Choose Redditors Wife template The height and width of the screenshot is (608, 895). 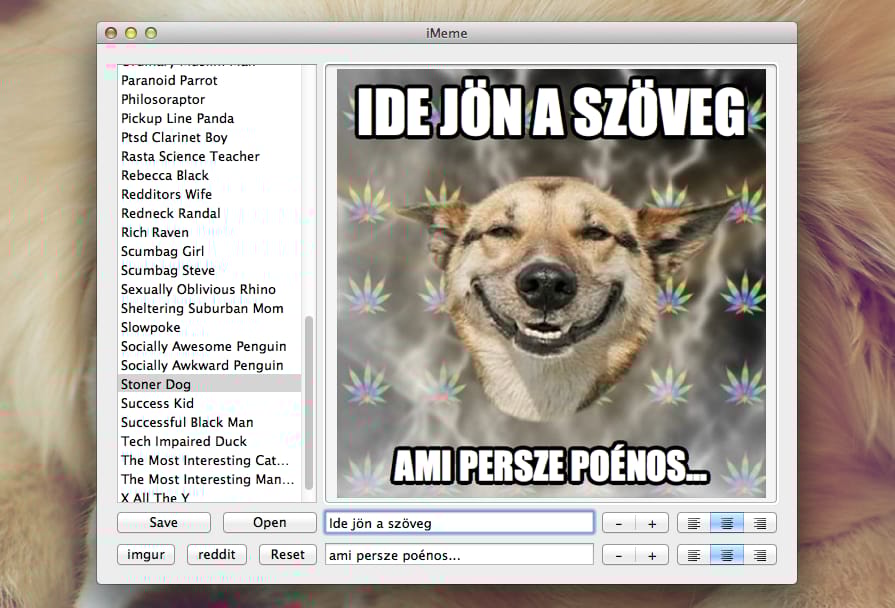209,194
